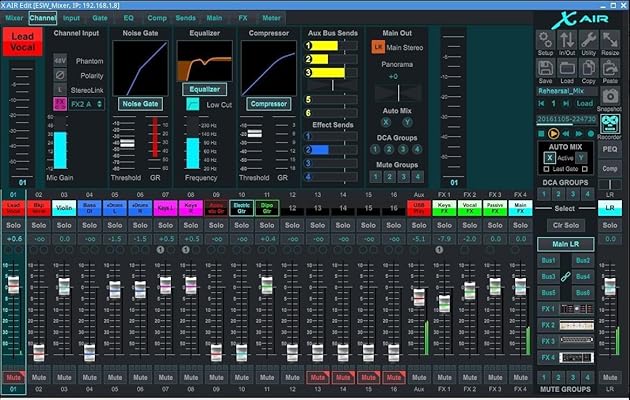Open the In/Out routing icon

[x=567, y=40]
